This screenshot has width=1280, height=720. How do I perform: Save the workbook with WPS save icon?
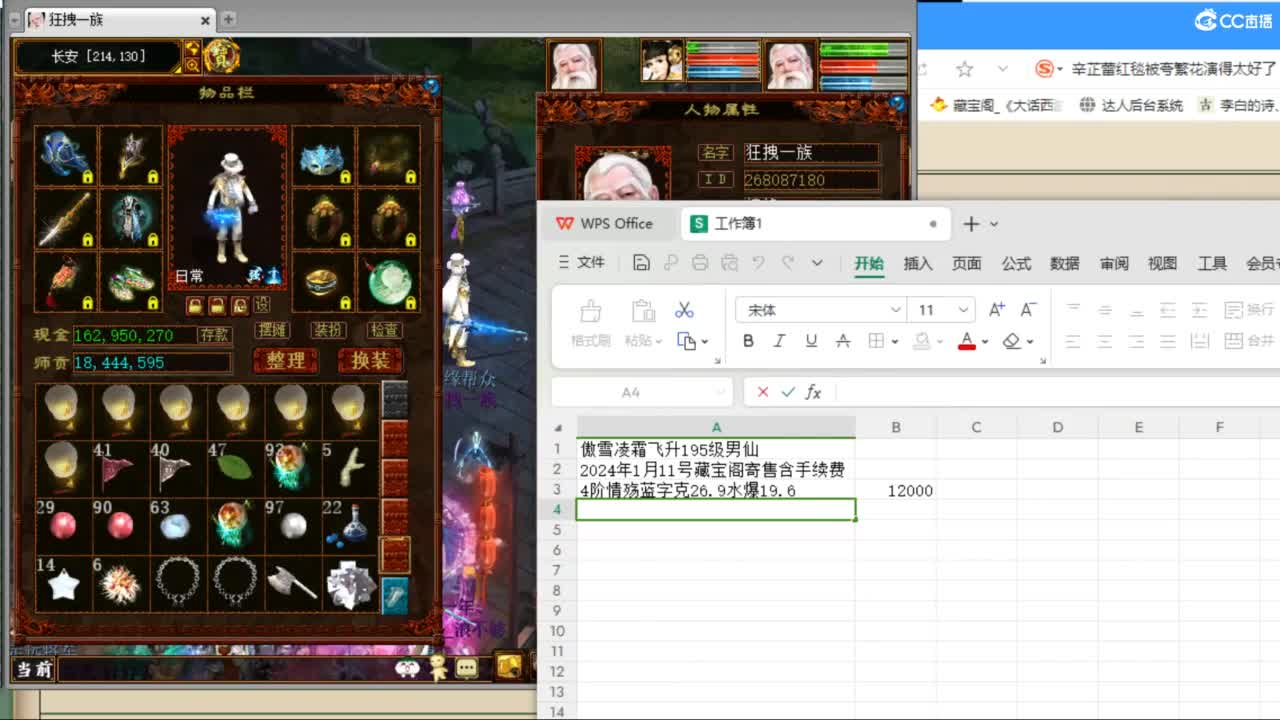(x=641, y=263)
